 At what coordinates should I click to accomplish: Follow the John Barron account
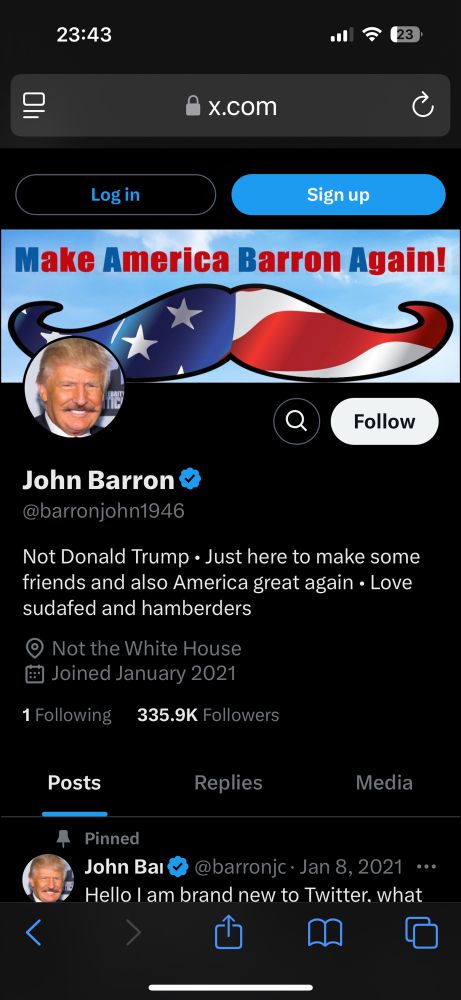point(384,421)
